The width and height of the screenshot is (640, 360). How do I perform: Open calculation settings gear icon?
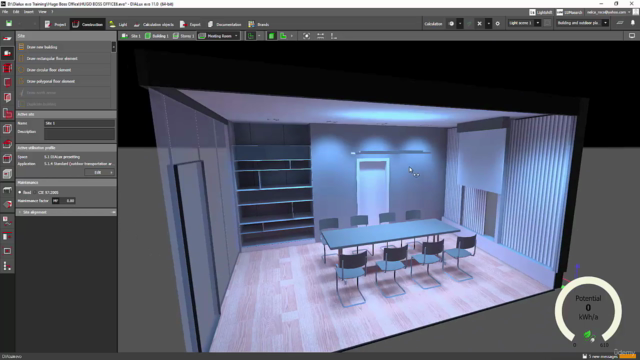(x=498, y=24)
